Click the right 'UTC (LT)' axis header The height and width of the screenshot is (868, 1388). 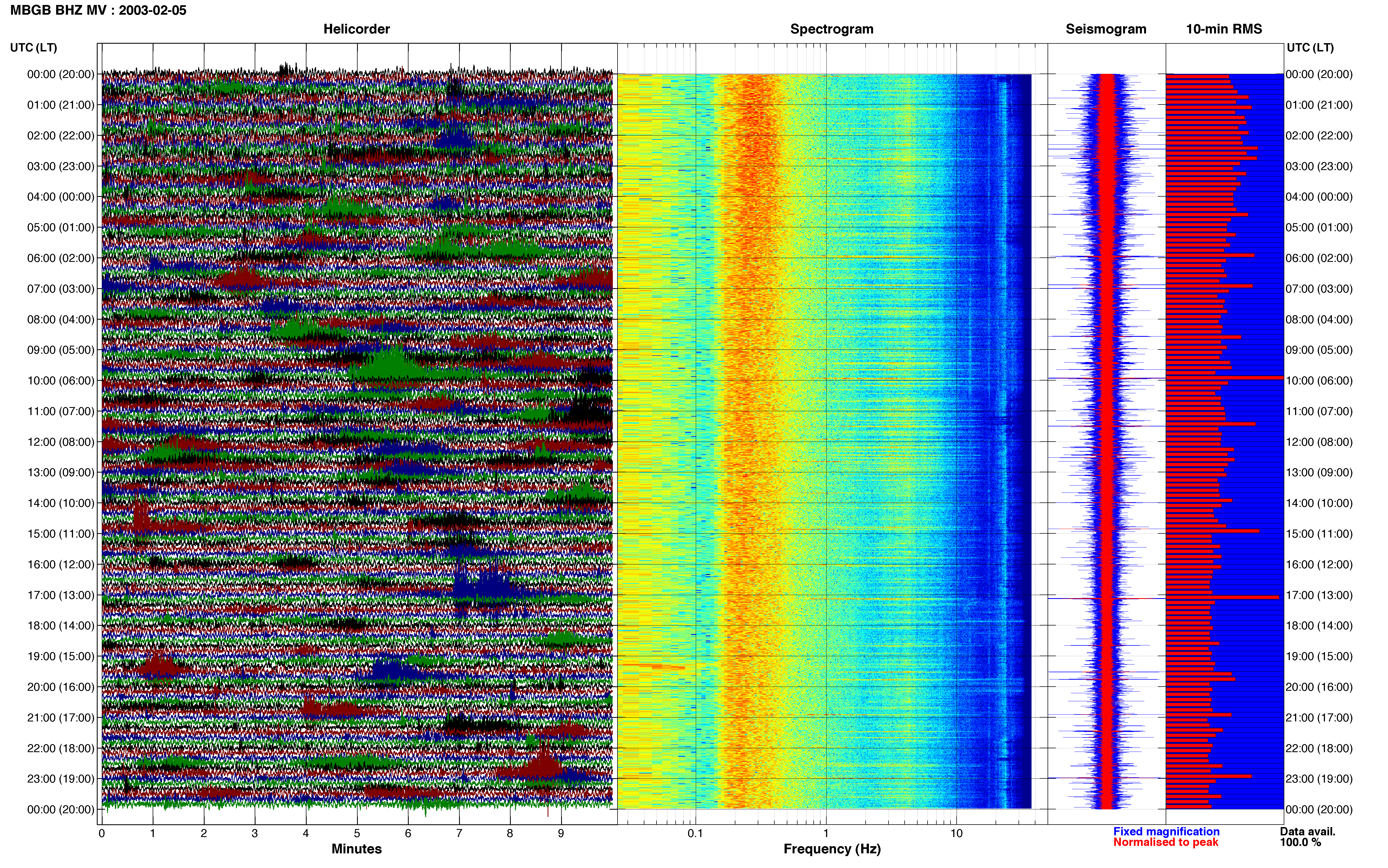(1310, 48)
